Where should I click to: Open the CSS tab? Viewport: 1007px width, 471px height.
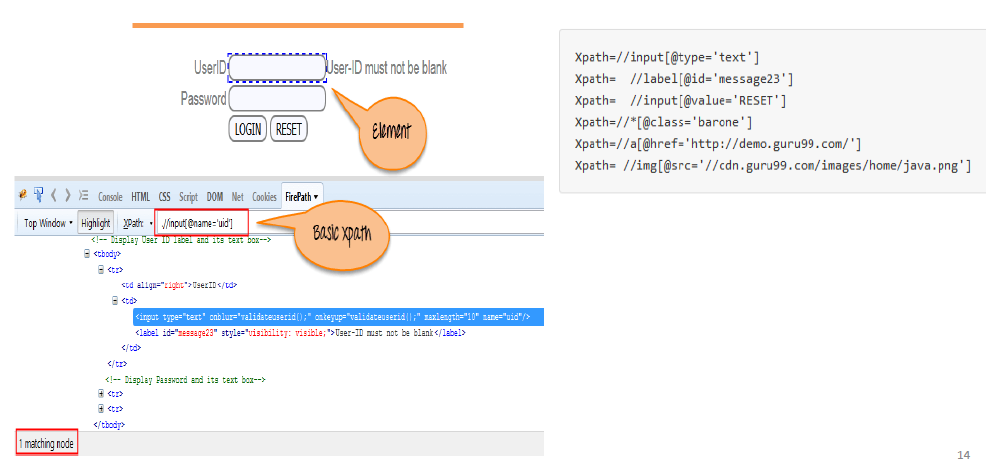pyautogui.click(x=165, y=197)
